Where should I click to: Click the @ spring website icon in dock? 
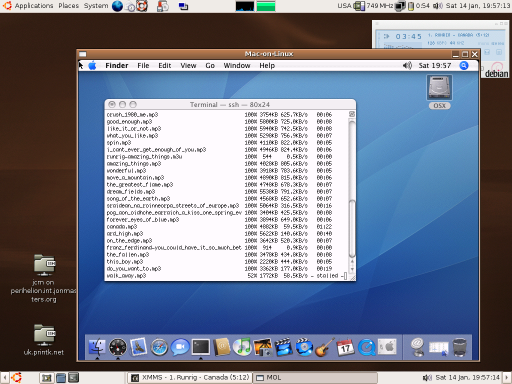pyautogui.click(x=417, y=347)
